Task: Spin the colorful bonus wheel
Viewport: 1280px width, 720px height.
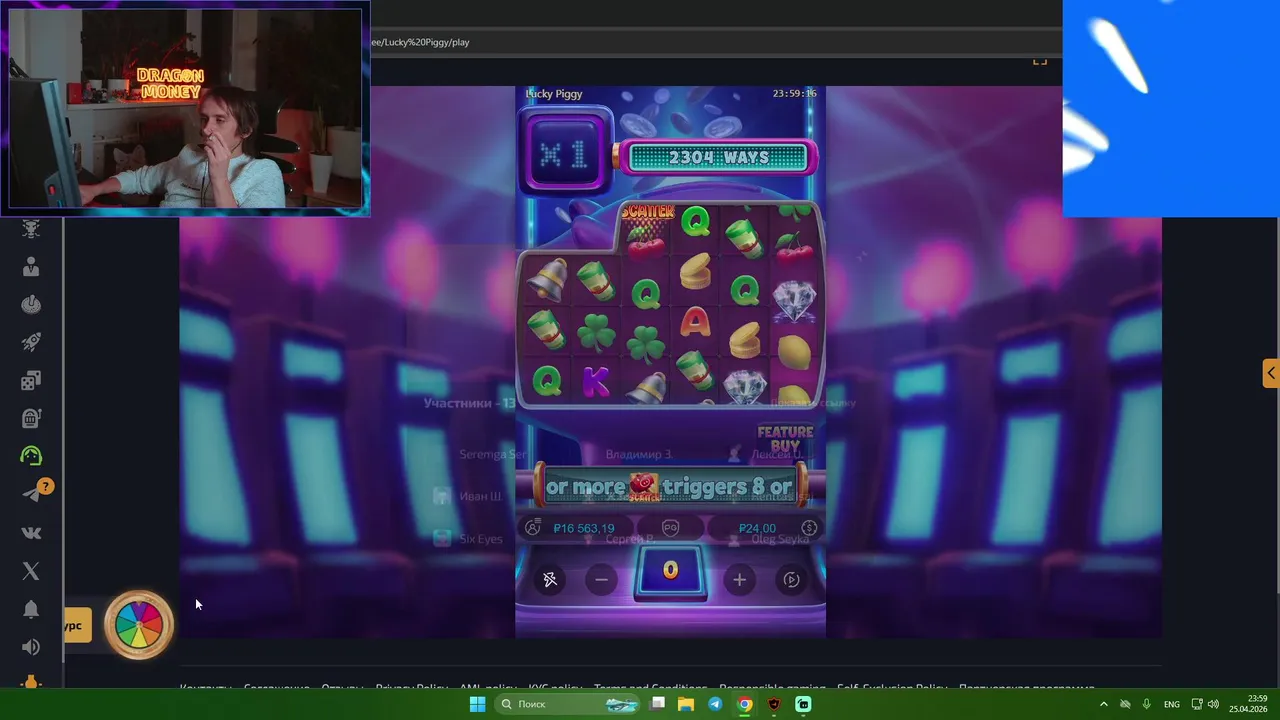Action: (x=139, y=626)
